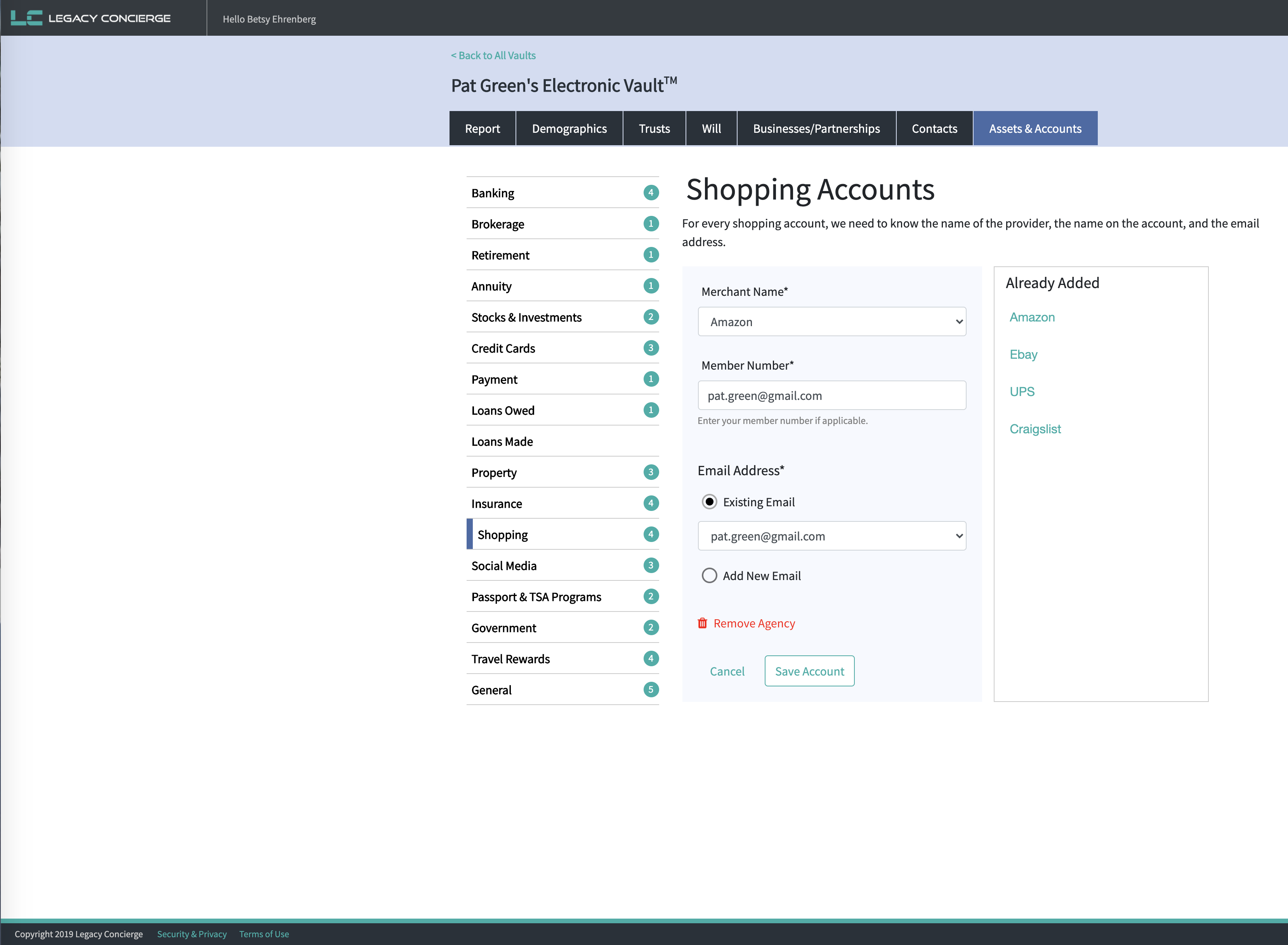The image size is (1288, 945).
Task: Open Social Media in the sidebar
Action: click(x=504, y=566)
